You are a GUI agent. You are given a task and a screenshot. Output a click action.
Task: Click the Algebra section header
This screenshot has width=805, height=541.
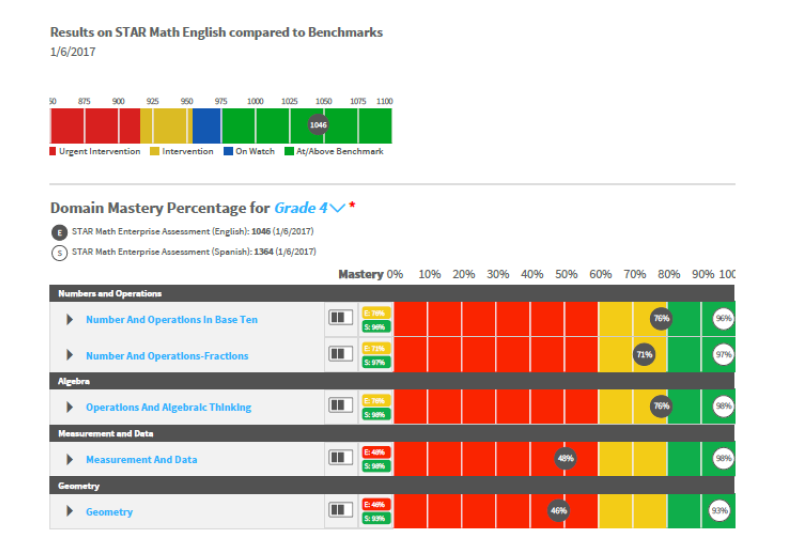tap(392, 381)
